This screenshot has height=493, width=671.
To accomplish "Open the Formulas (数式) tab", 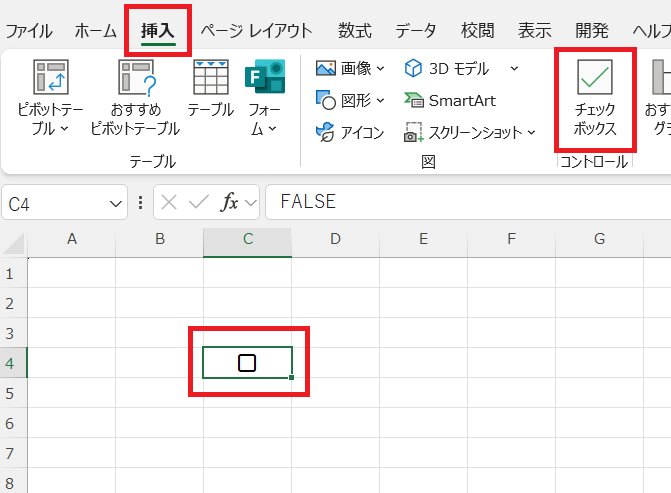I will (x=355, y=31).
